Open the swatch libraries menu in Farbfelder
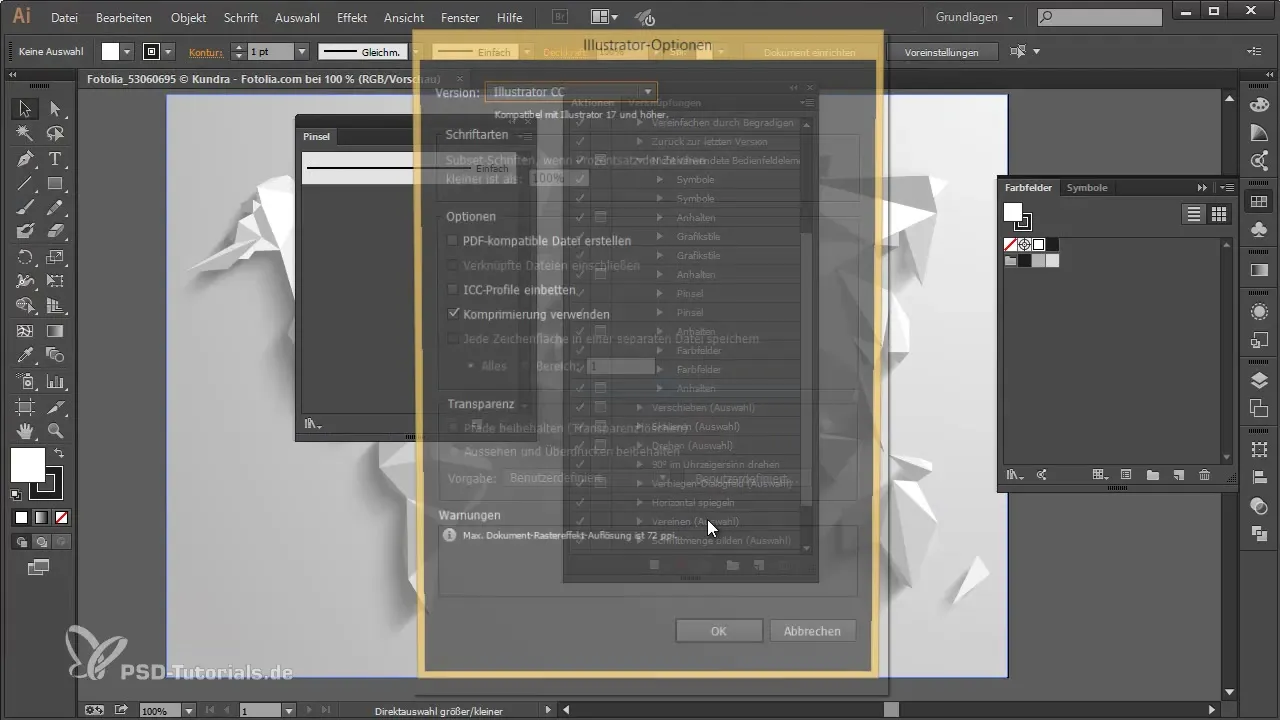Viewport: 1280px width, 720px height. (1016, 475)
